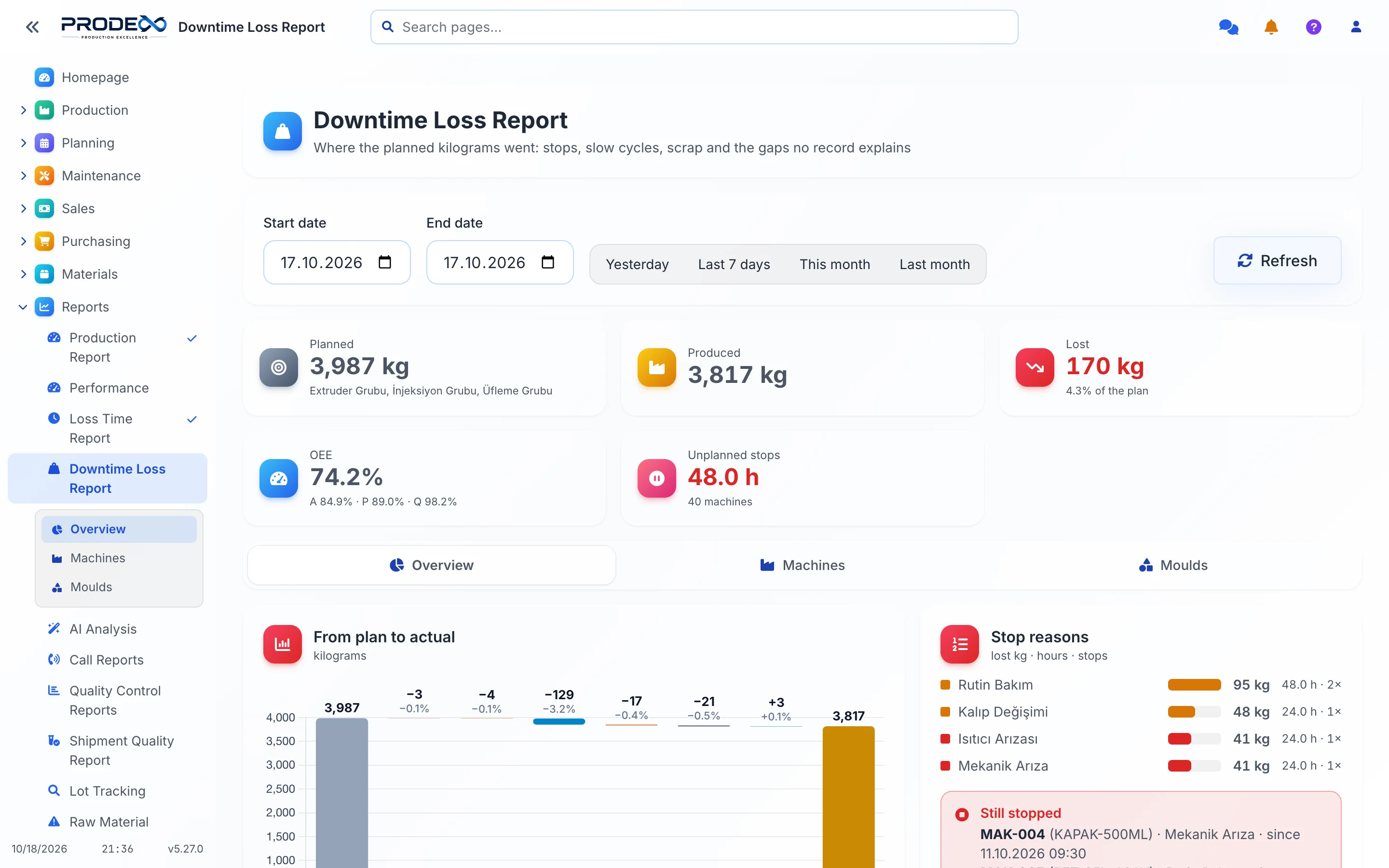This screenshot has width=1389, height=868.
Task: Collapse the sidebar with double chevron
Action: pyautogui.click(x=32, y=27)
